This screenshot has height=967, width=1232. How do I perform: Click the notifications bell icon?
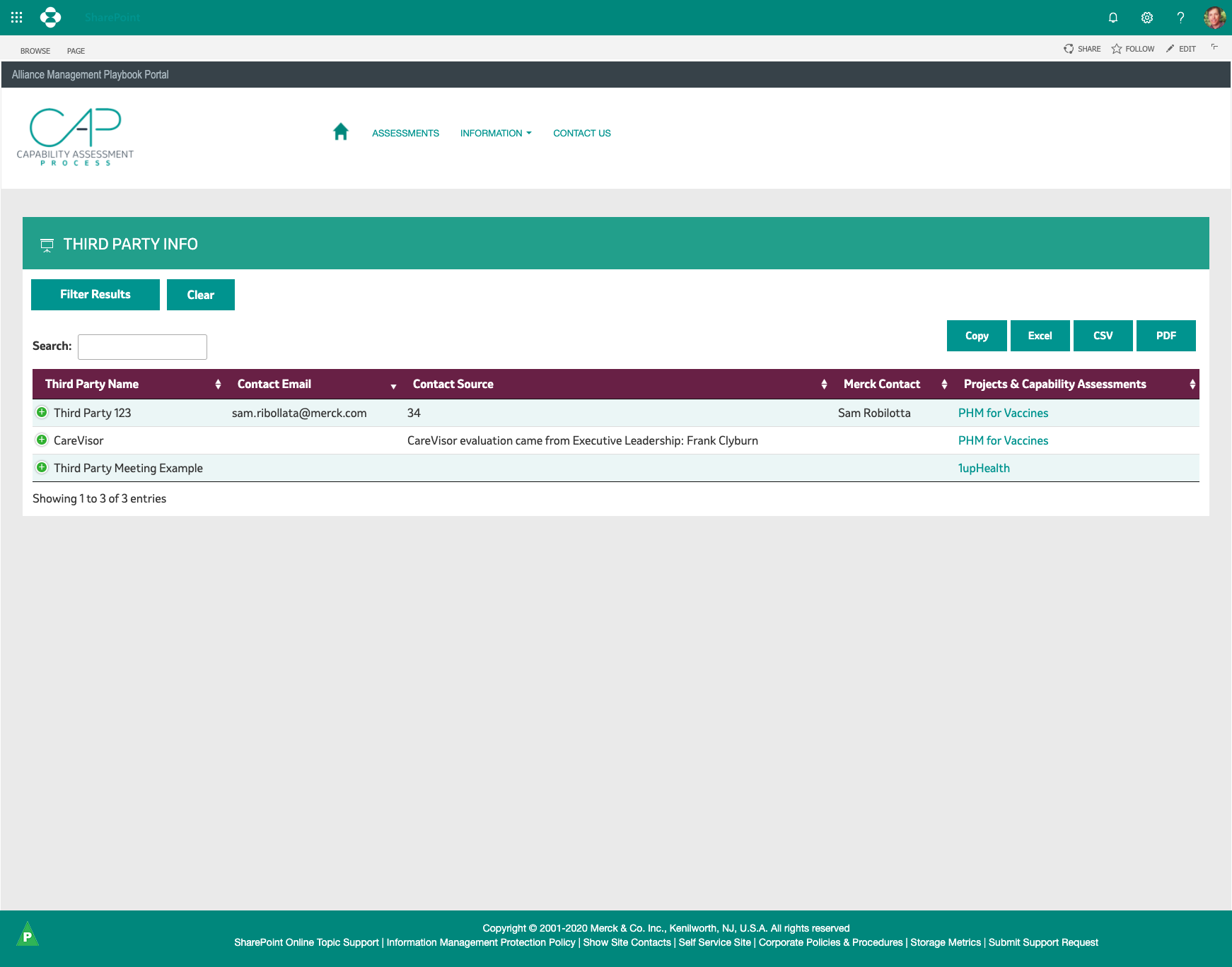(x=1112, y=18)
